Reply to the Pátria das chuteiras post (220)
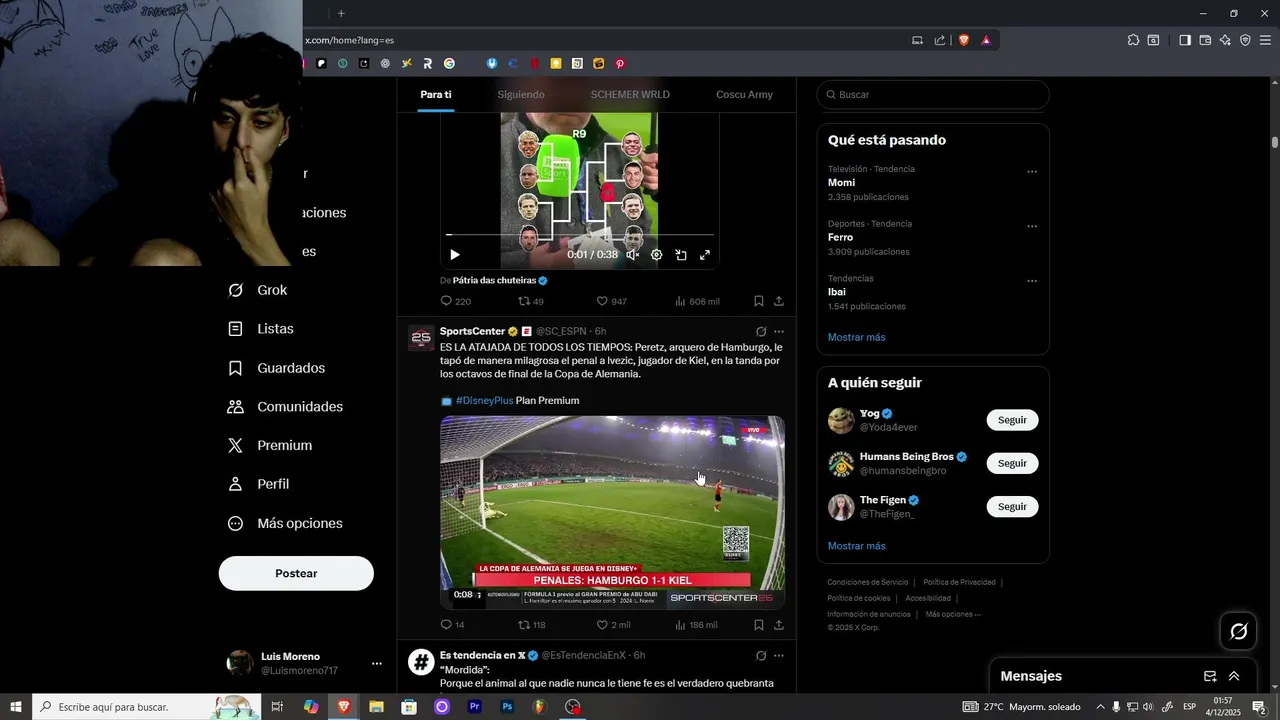Screen dimensions: 1280x720 455,301
